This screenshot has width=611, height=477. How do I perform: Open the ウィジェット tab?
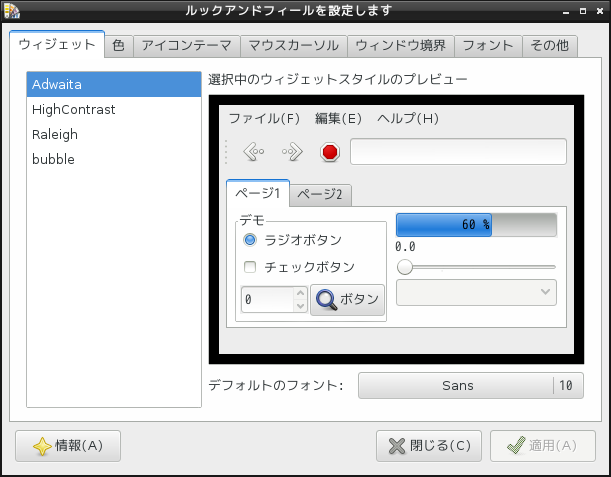tap(57, 44)
